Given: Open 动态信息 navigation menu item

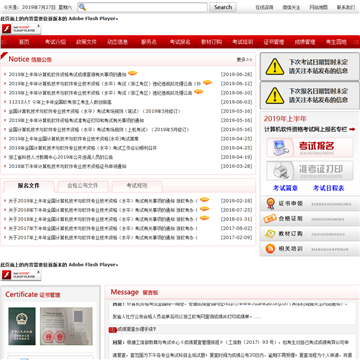Looking at the screenshot, I should pyautogui.click(x=117, y=42).
